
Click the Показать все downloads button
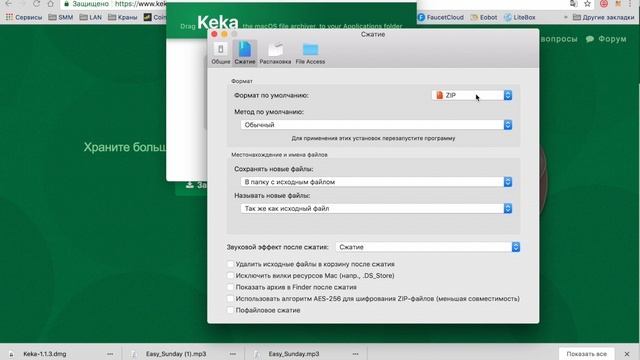(x=586, y=354)
